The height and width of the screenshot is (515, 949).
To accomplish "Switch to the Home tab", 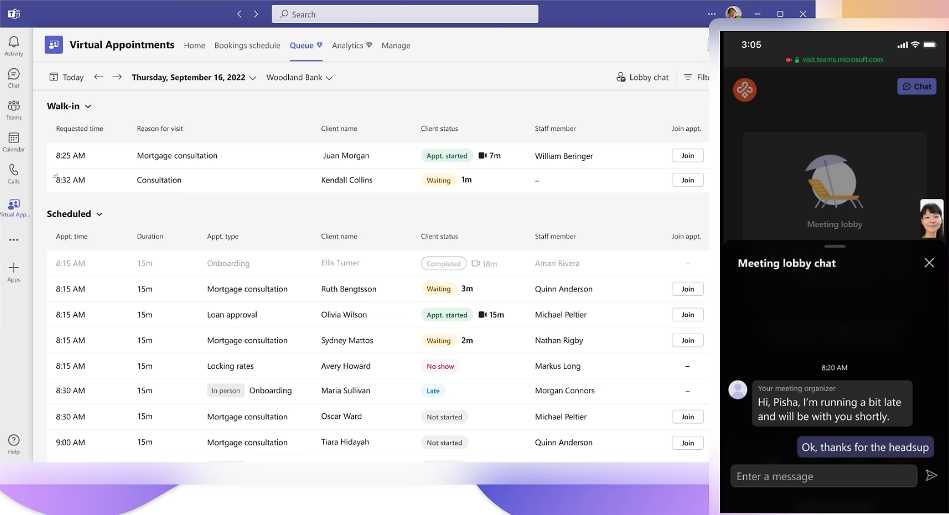I will (194, 45).
